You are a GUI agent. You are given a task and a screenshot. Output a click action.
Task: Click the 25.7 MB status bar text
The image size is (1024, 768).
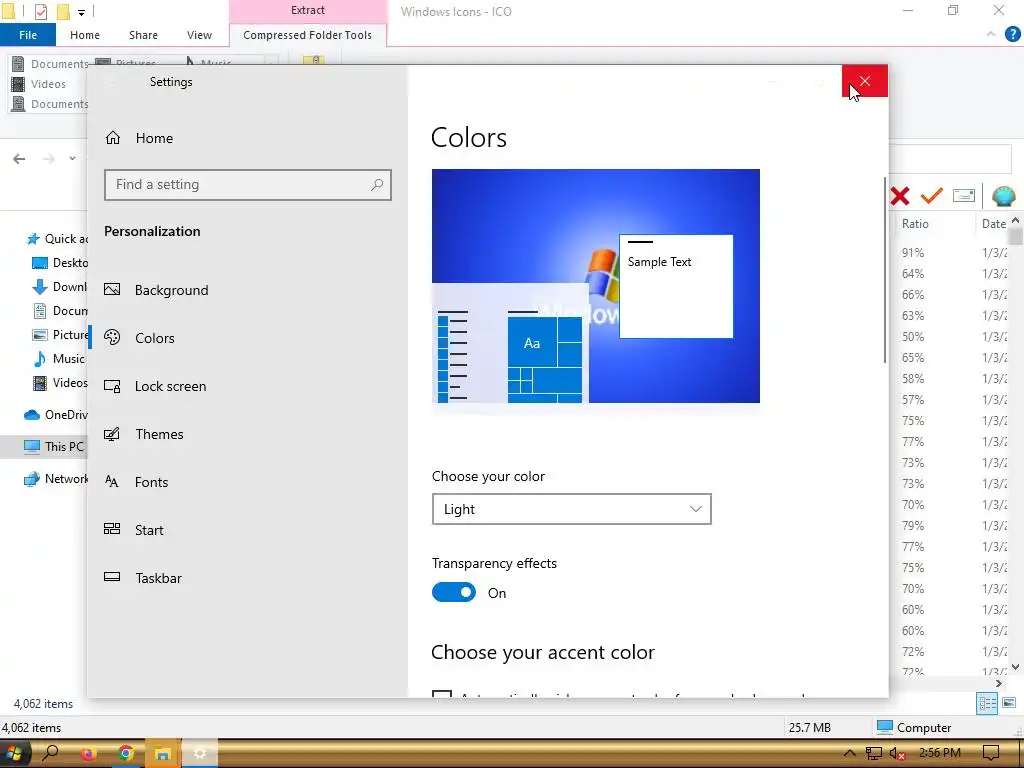[x=810, y=728]
